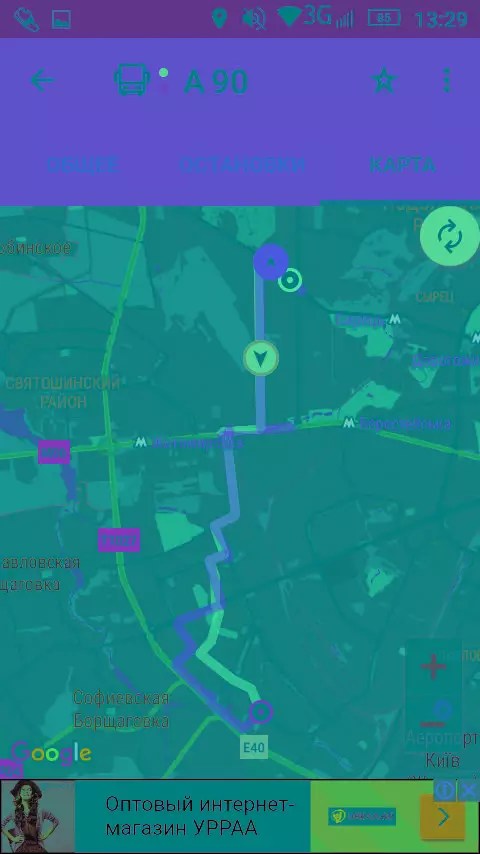Tap the ringed stop marker near route start

point(290,281)
